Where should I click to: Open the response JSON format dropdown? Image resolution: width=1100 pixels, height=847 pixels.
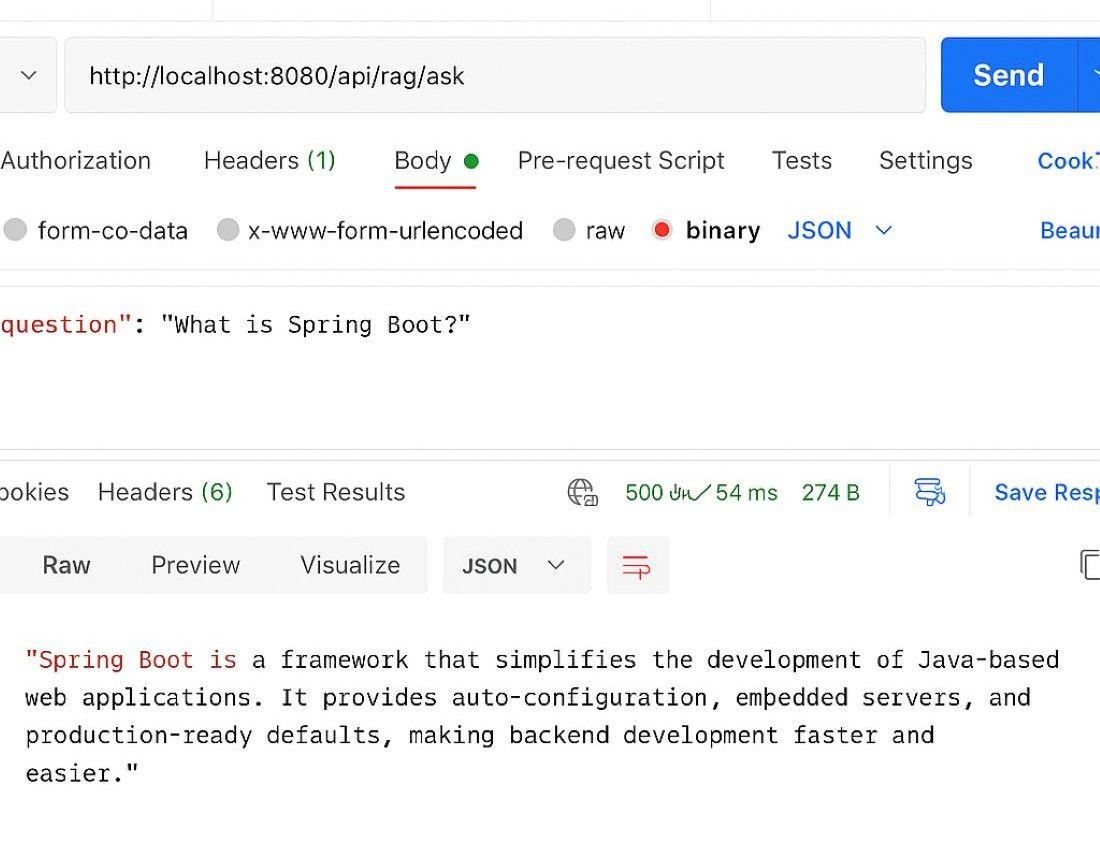coord(515,566)
